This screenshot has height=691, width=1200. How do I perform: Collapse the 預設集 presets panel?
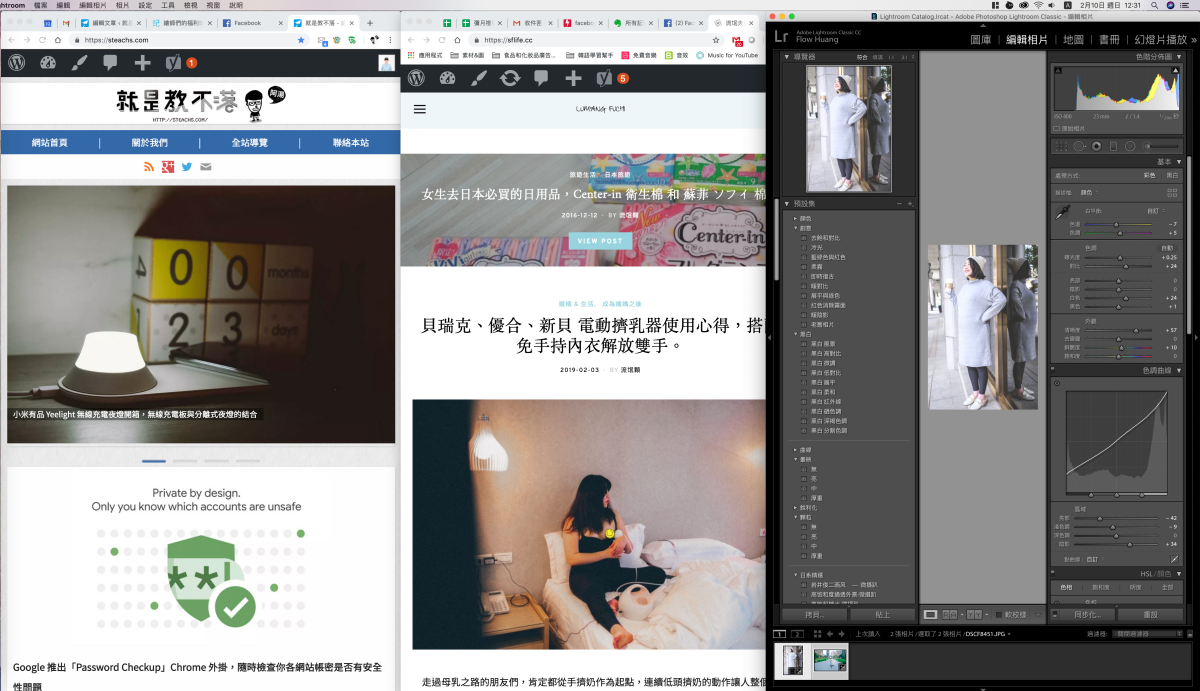click(x=786, y=203)
